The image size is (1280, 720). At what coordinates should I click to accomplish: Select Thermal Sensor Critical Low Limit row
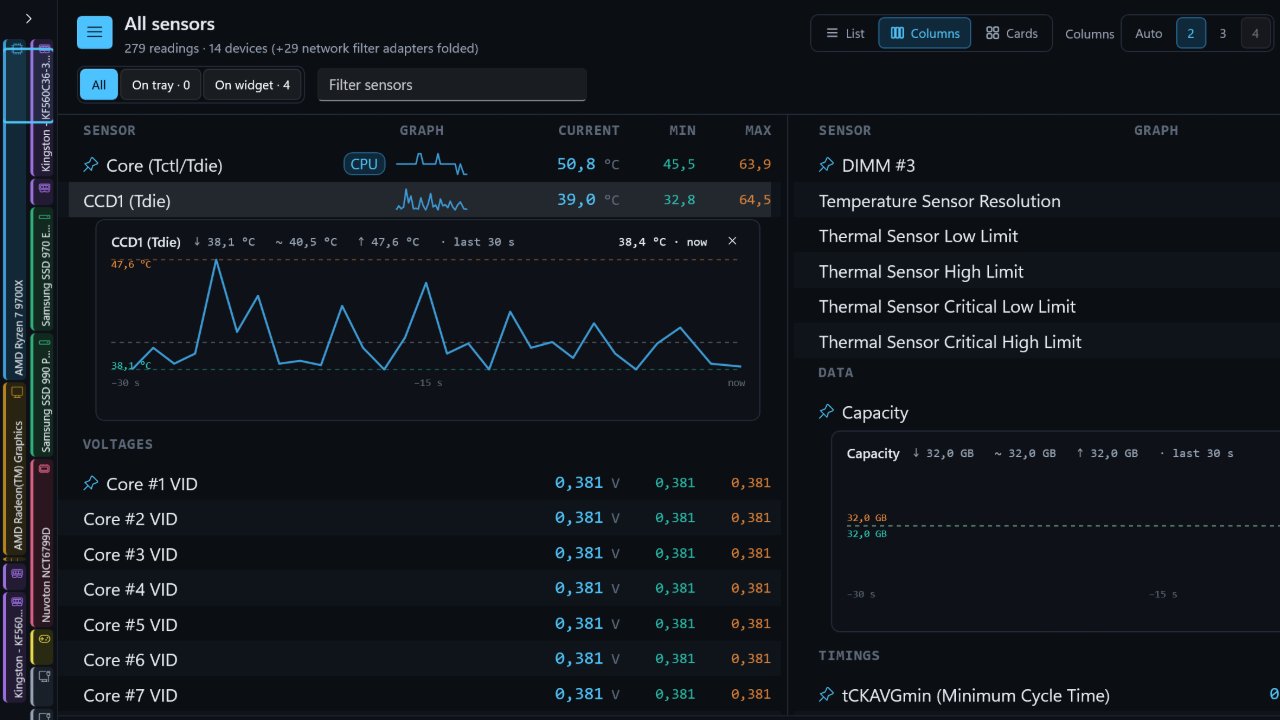click(x=1037, y=306)
